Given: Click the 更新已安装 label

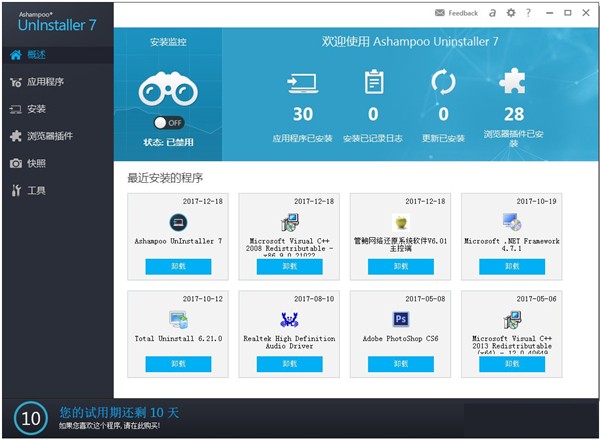Looking at the screenshot, I should coord(443,139).
